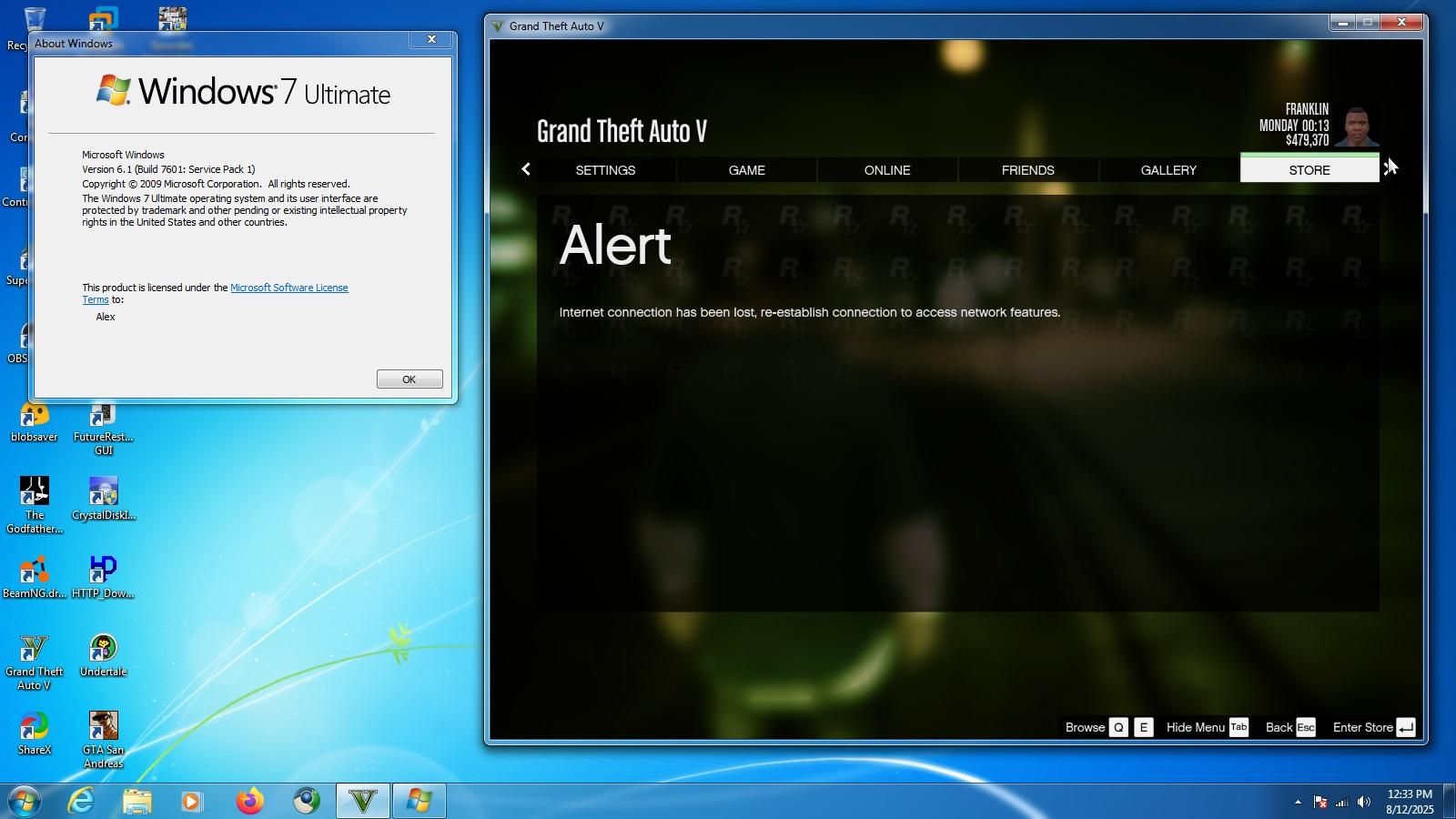Open the Chromium-style browser taskbar icon
1456x819 pixels.
(307, 801)
